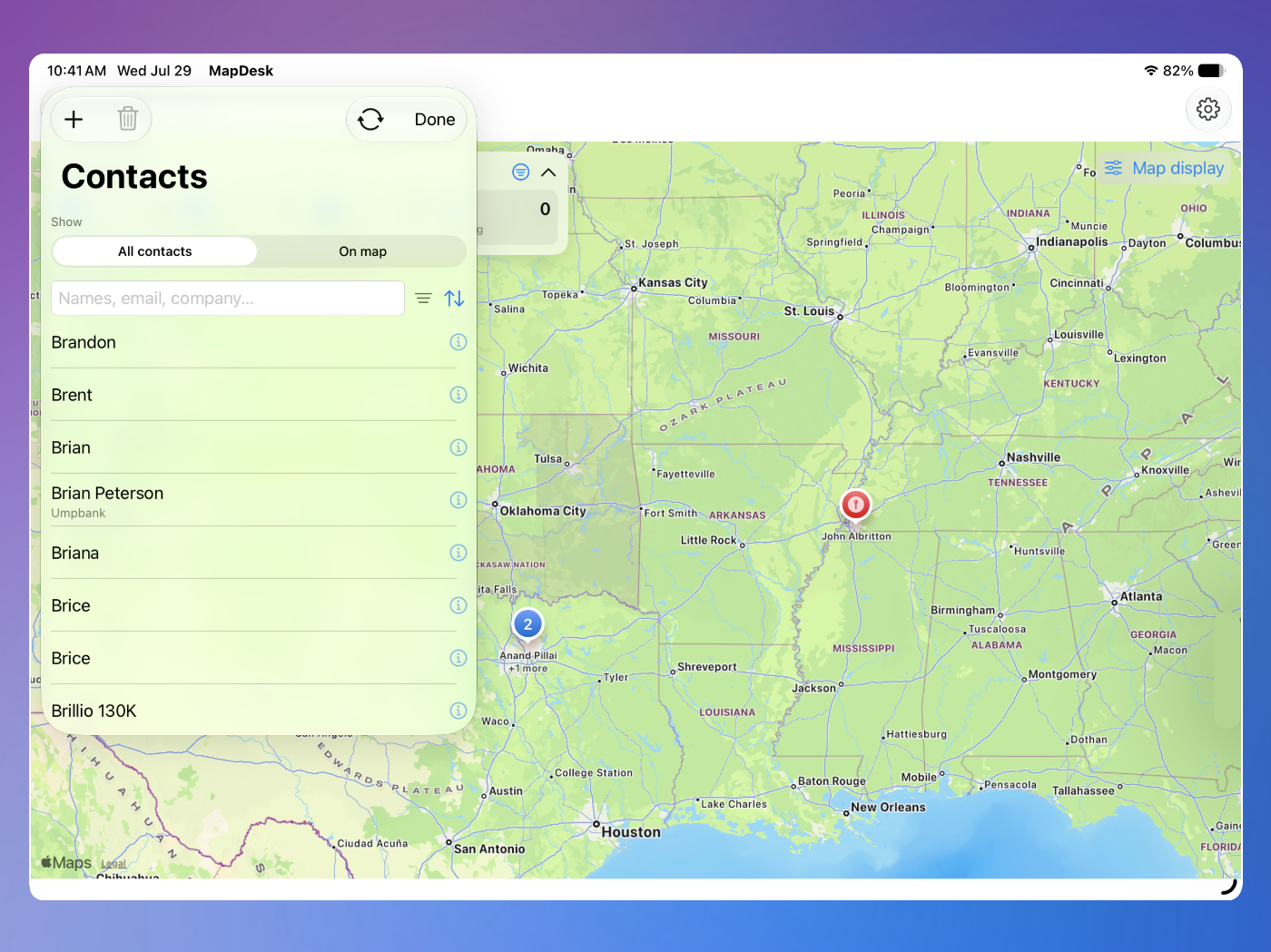Toggle sort order with the up-down arrows icon

pyautogui.click(x=455, y=299)
